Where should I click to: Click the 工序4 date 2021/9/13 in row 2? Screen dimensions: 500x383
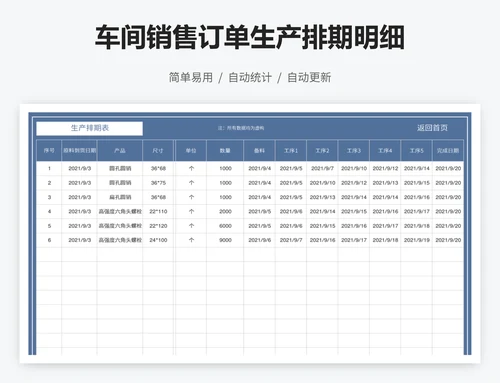click(x=385, y=183)
